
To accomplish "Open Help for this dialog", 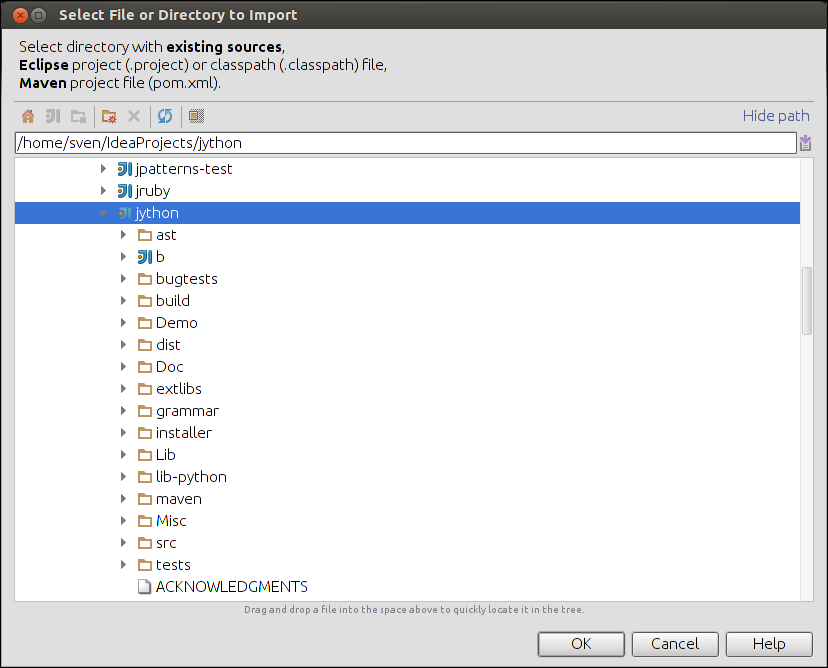I will coord(769,644).
